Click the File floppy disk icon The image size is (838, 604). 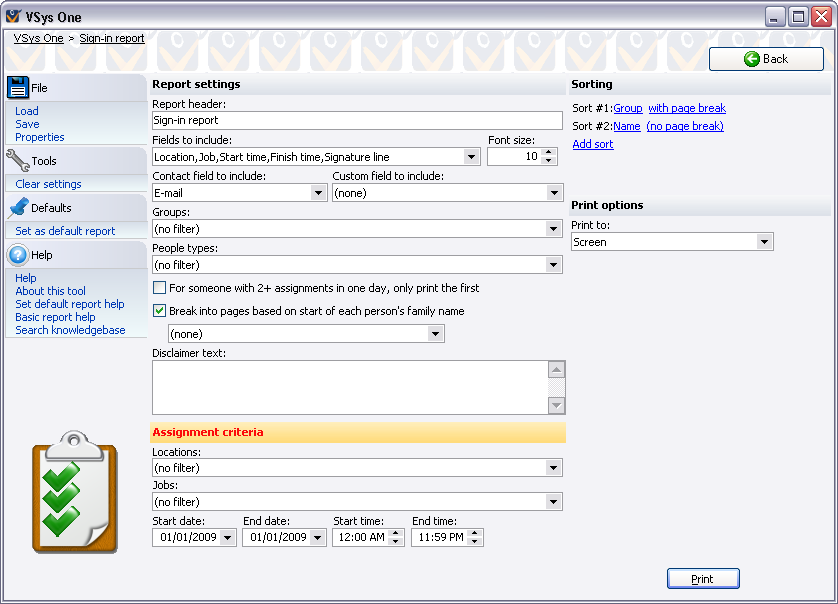click(x=18, y=87)
